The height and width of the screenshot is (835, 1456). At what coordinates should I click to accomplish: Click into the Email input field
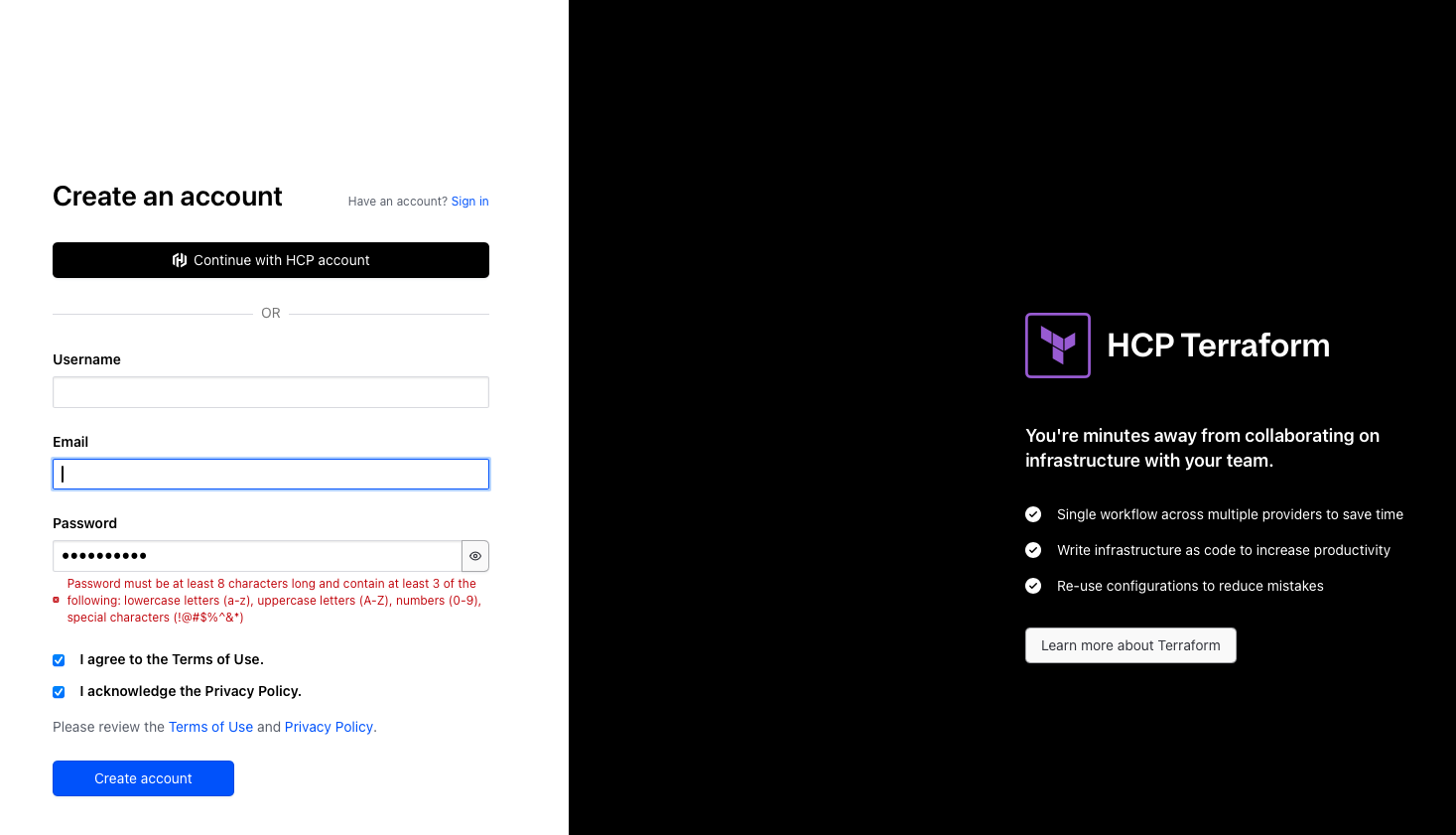[270, 475]
